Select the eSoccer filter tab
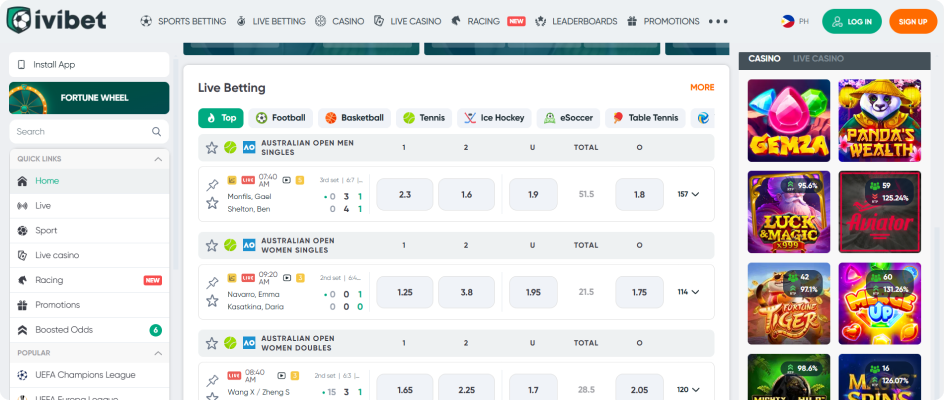 pos(568,118)
